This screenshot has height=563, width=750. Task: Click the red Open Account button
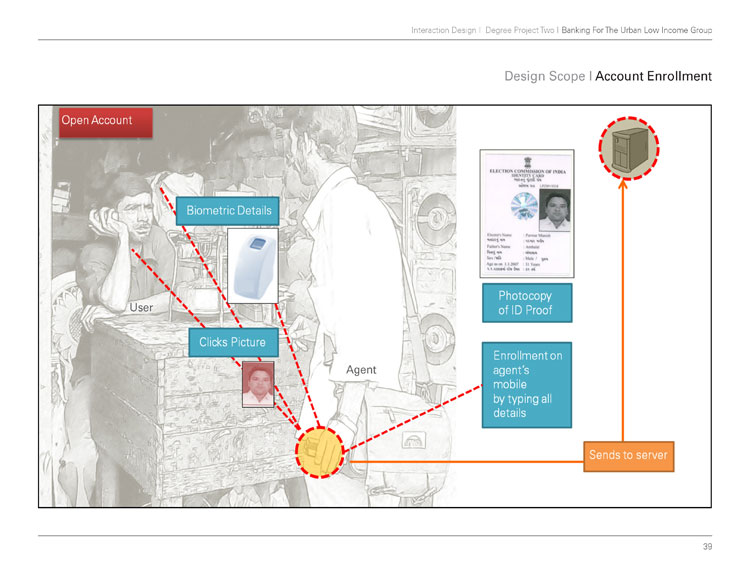[x=106, y=122]
